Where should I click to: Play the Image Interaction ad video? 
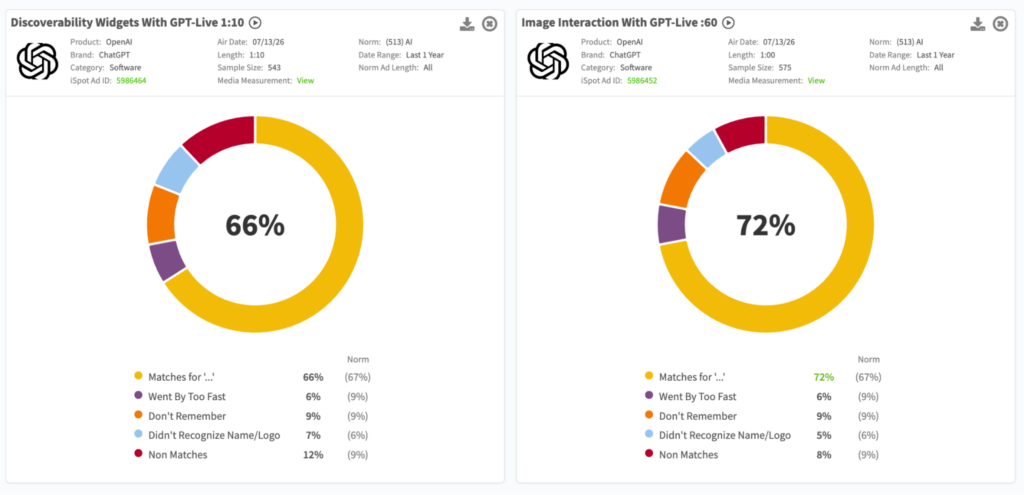[729, 23]
